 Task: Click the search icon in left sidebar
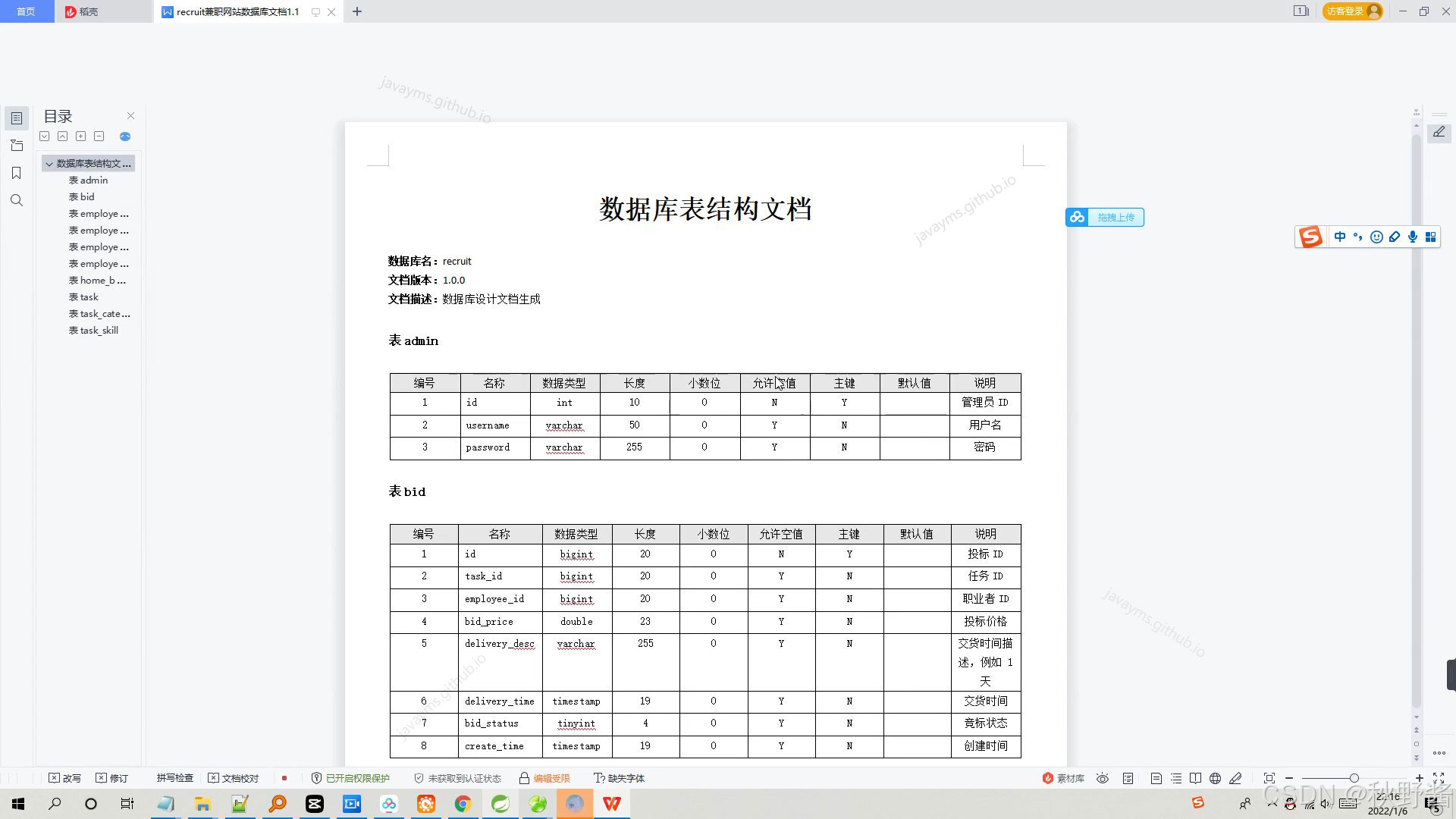(x=16, y=200)
